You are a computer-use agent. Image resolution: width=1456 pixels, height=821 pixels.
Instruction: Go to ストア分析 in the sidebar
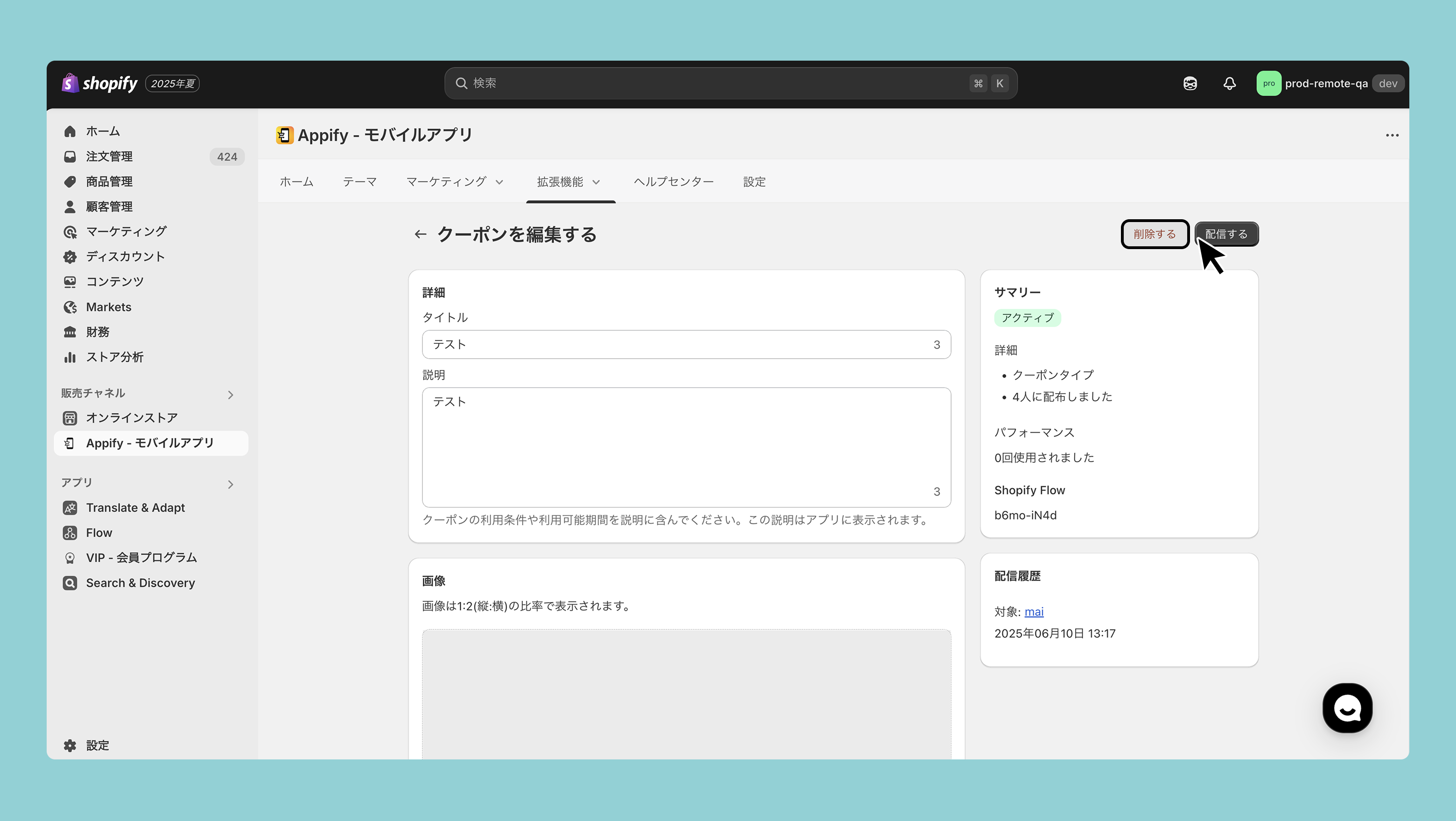[114, 357]
